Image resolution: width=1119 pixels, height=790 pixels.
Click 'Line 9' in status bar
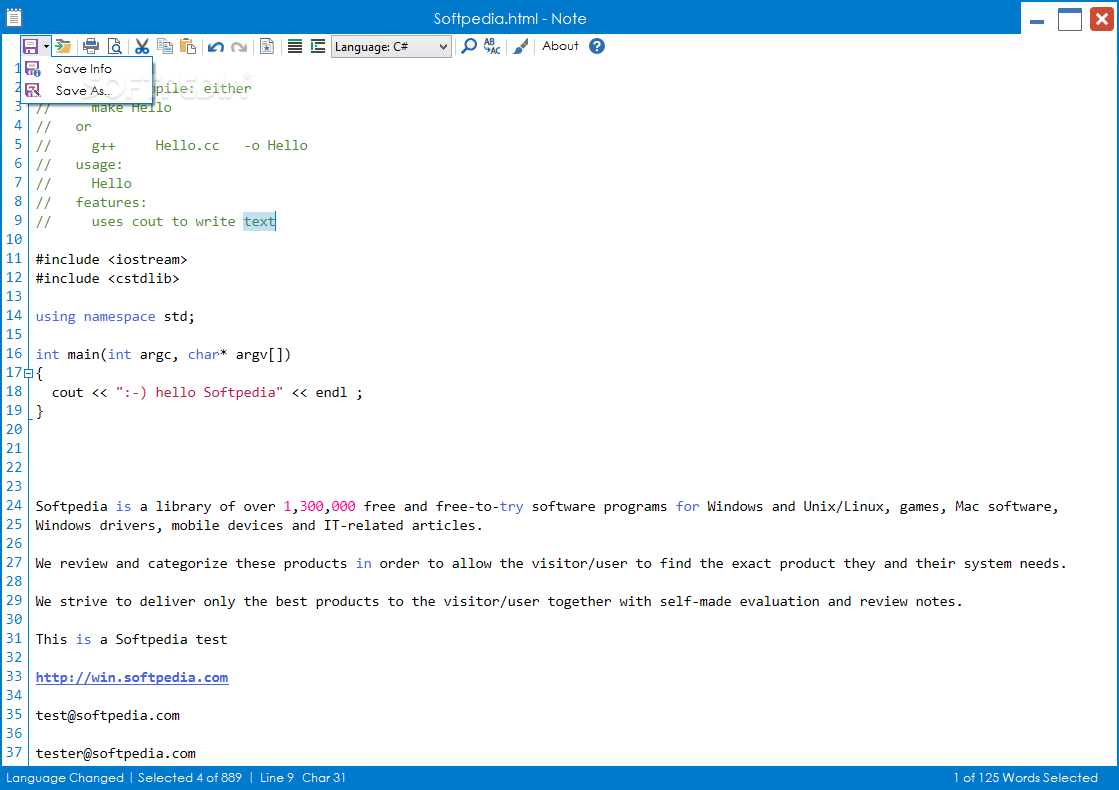[x=276, y=778]
